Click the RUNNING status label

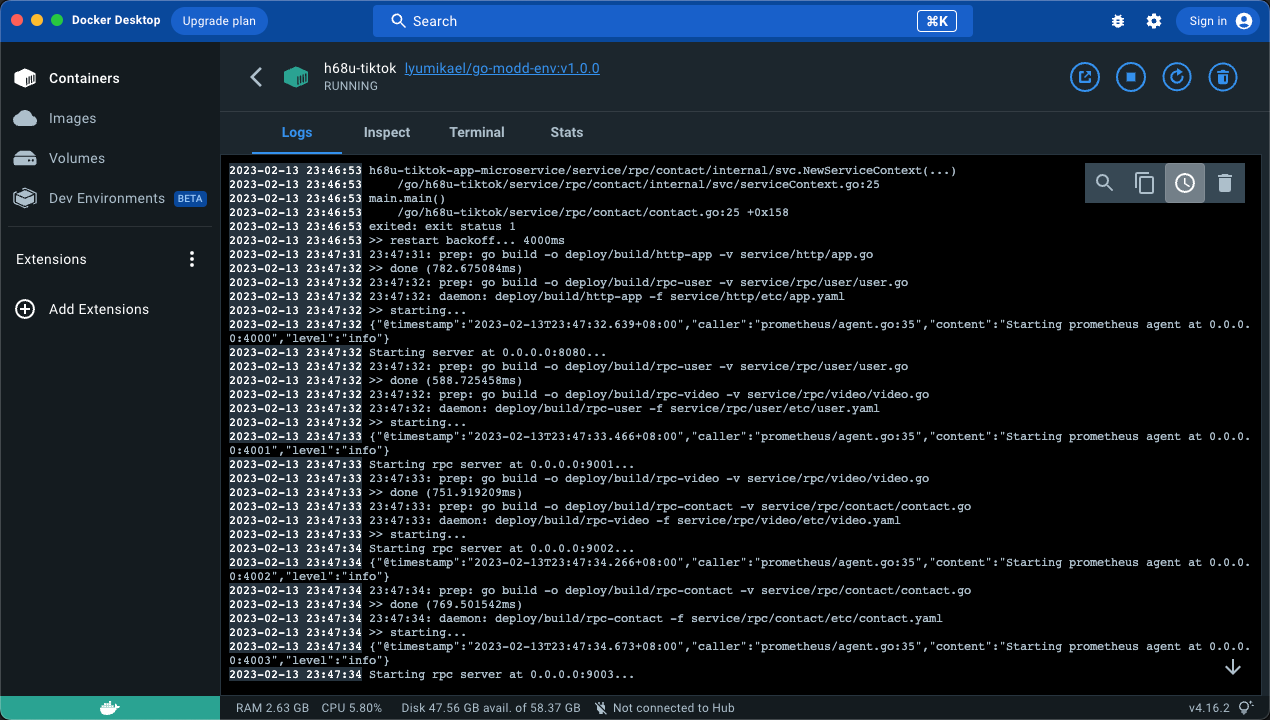351,86
